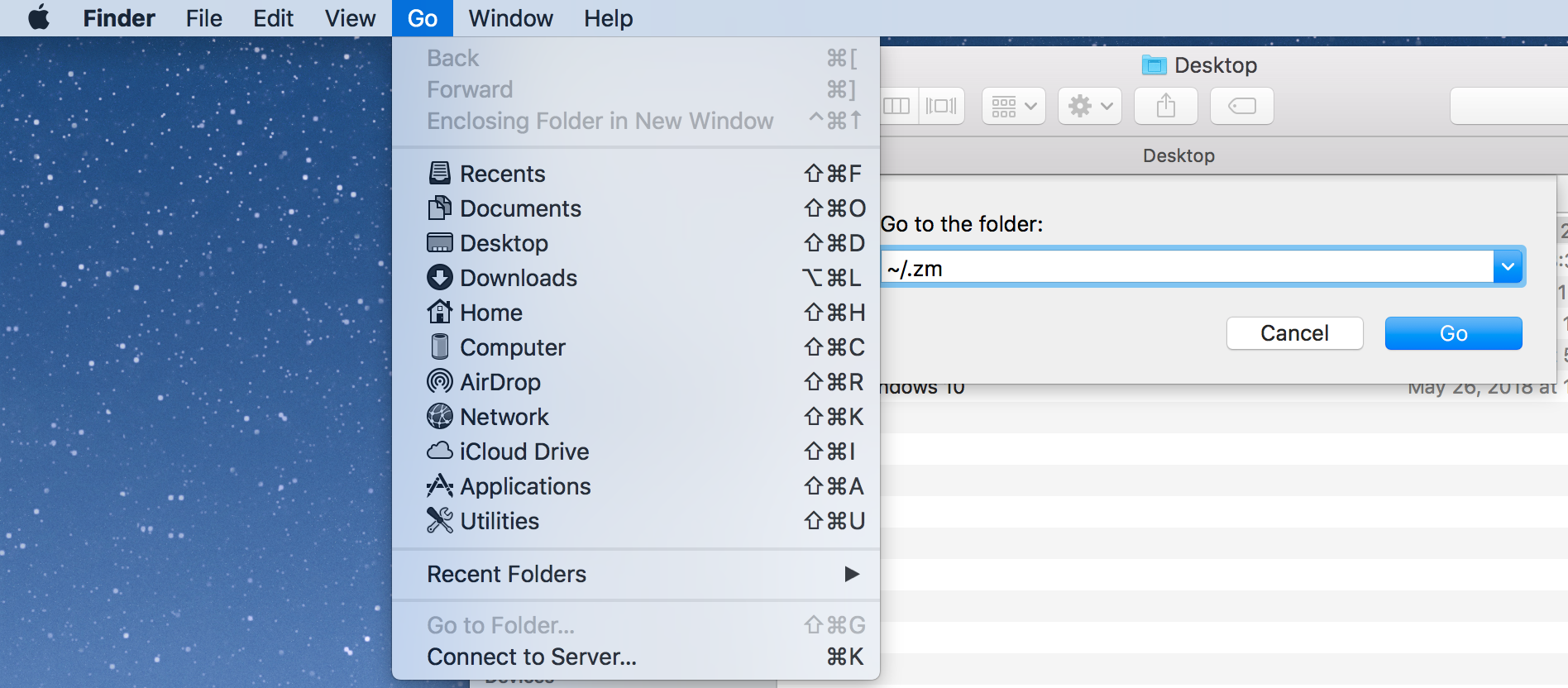This screenshot has width=1568, height=688.
Task: Open the Help menu
Action: tap(608, 18)
